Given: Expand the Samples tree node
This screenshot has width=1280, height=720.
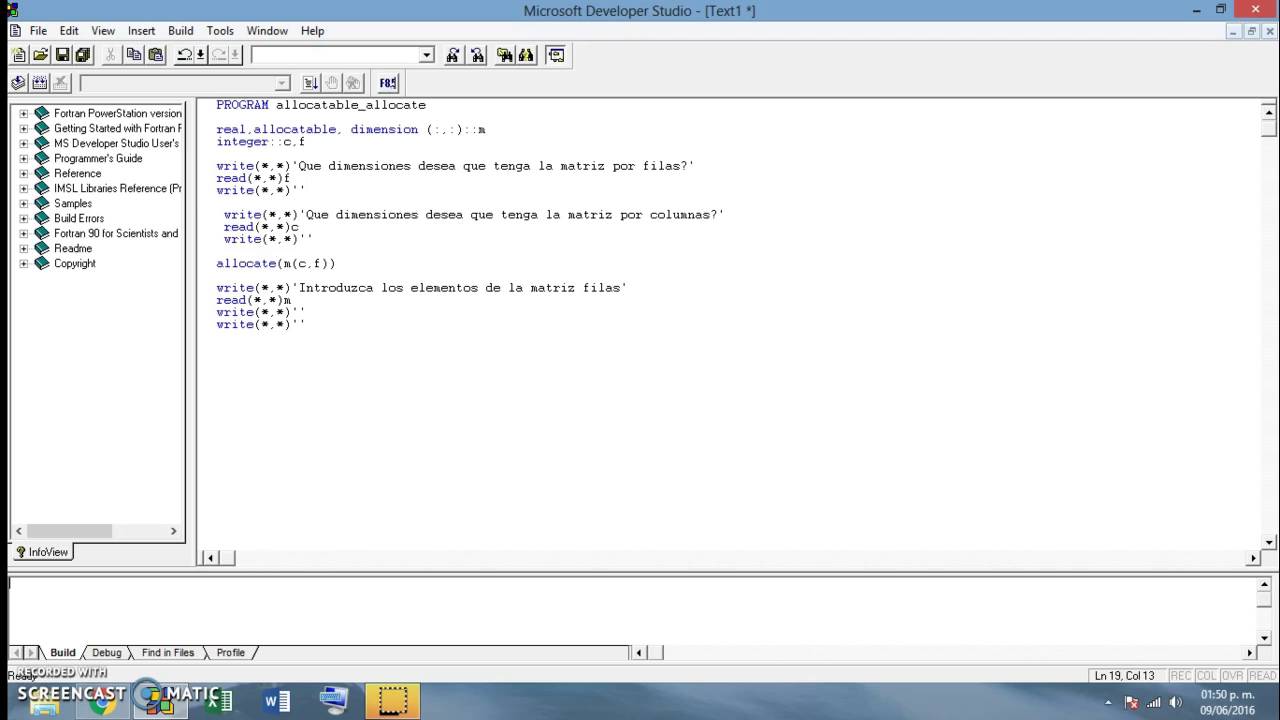Looking at the screenshot, I should [x=24, y=203].
